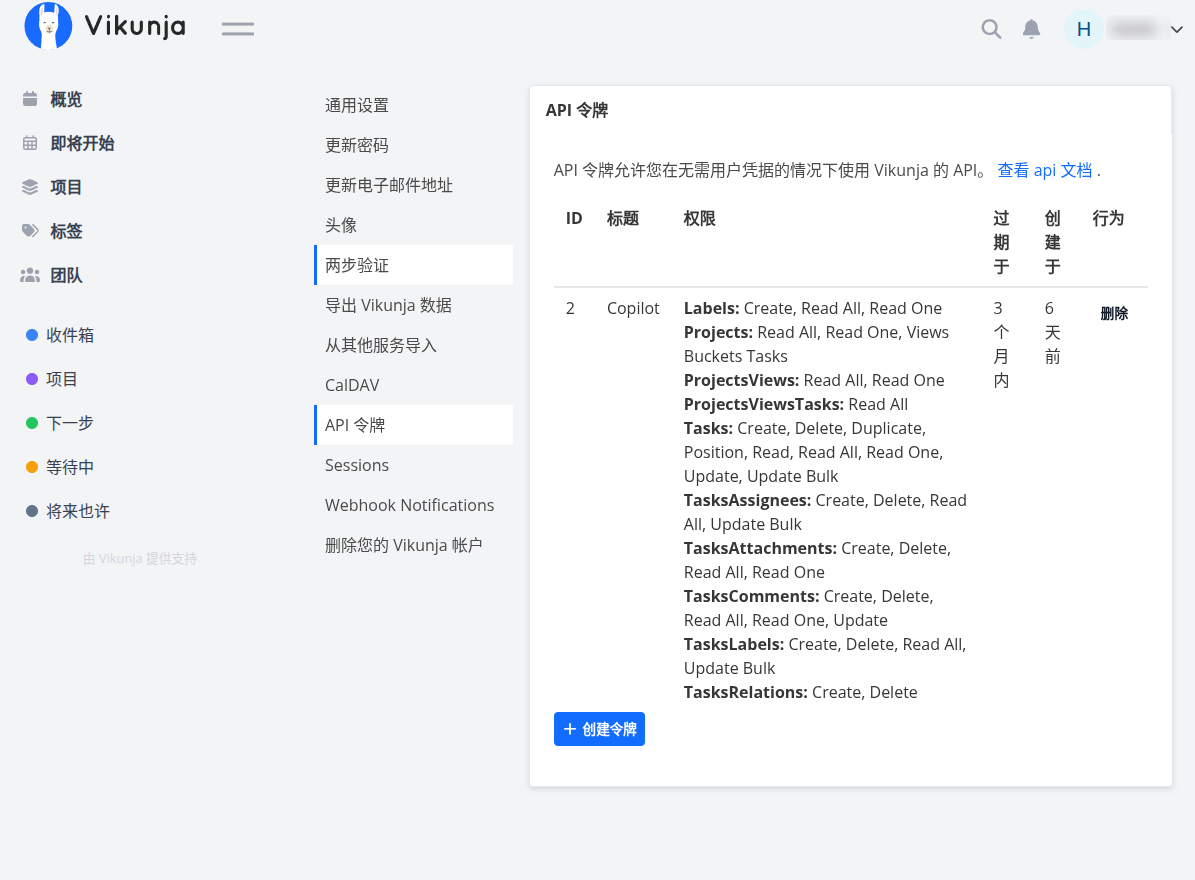
Task: Click the Vikunja llama logo
Action: 48,26
